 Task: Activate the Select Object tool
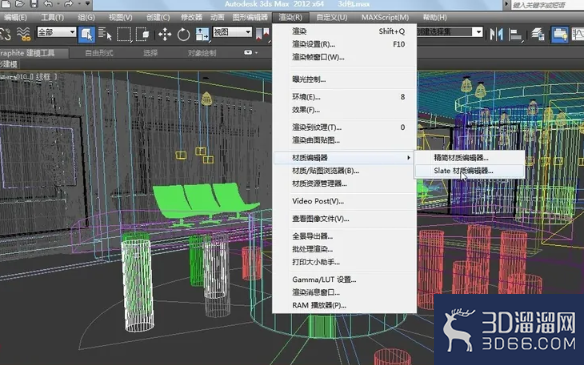point(86,34)
